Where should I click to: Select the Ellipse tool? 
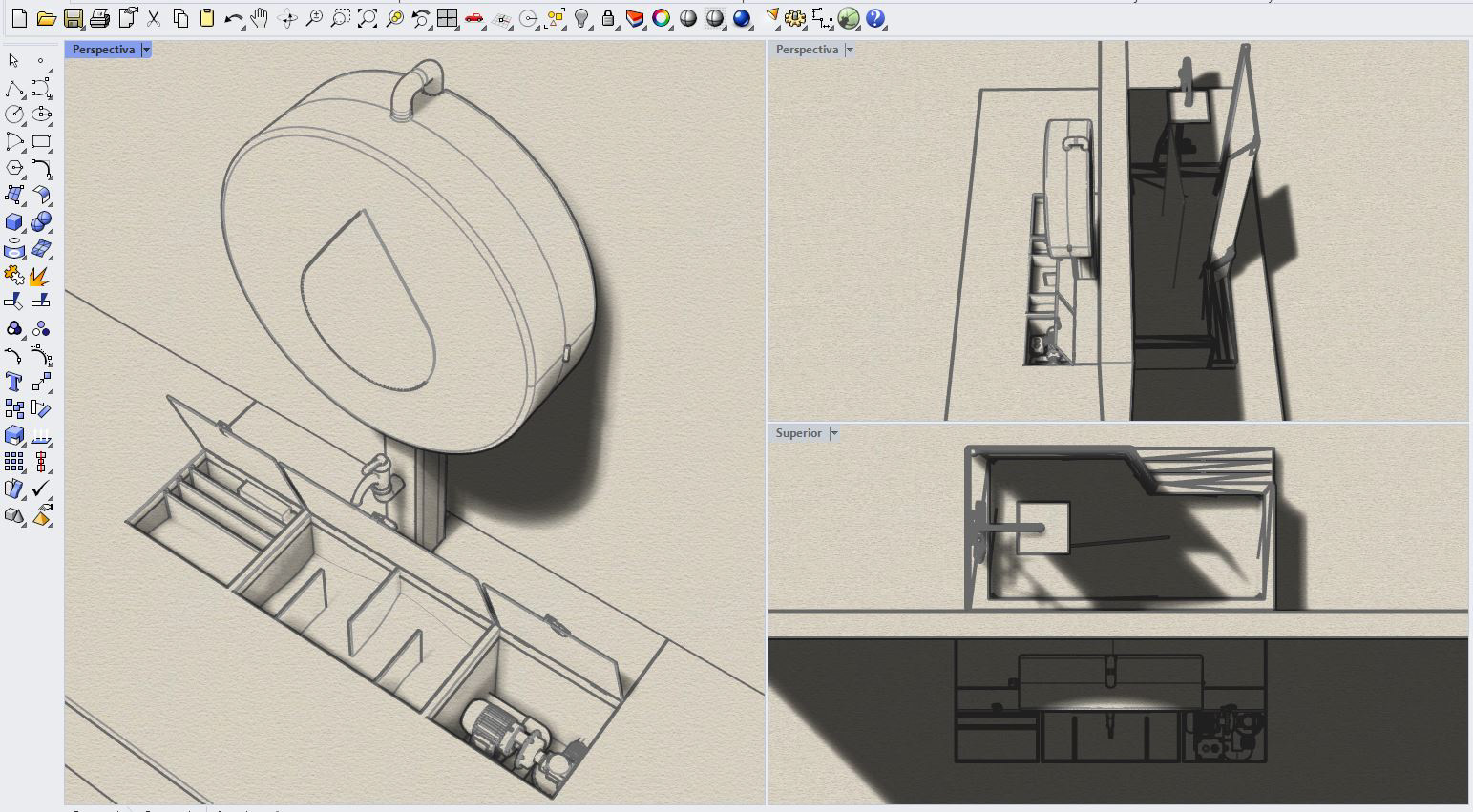(41, 115)
